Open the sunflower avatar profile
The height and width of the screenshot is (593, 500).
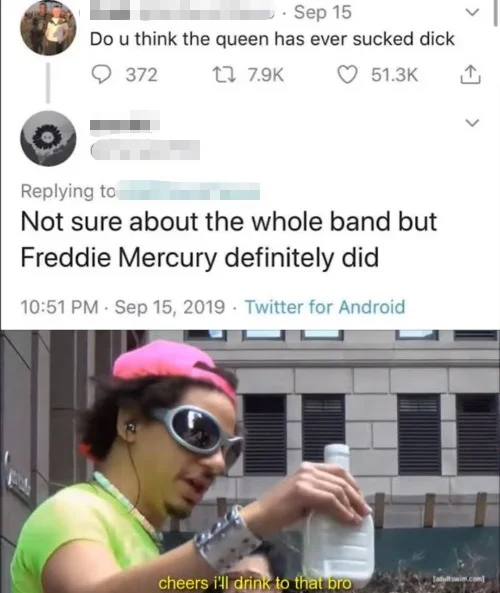[48, 138]
